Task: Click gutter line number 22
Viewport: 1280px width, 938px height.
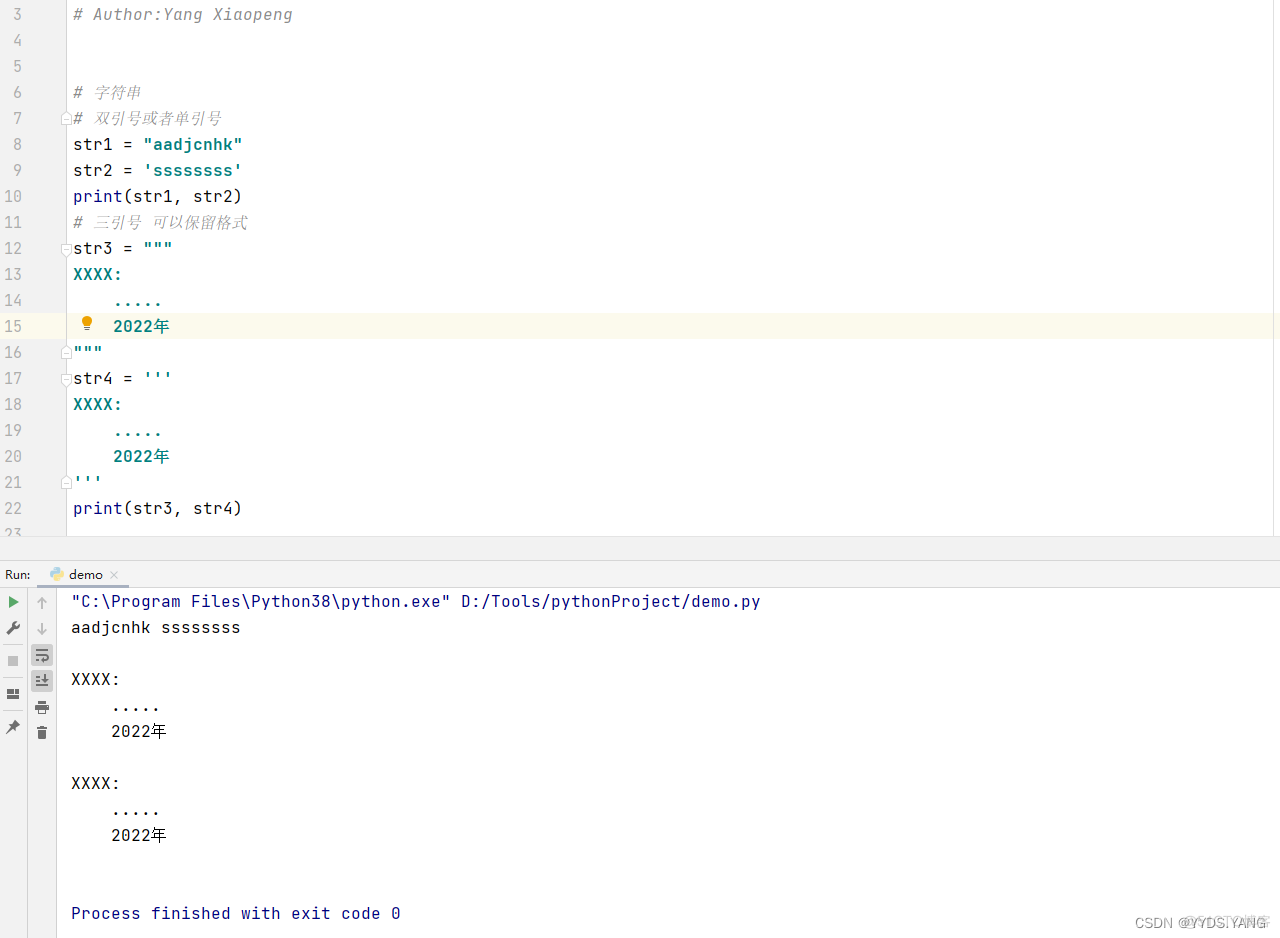Action: pos(13,508)
